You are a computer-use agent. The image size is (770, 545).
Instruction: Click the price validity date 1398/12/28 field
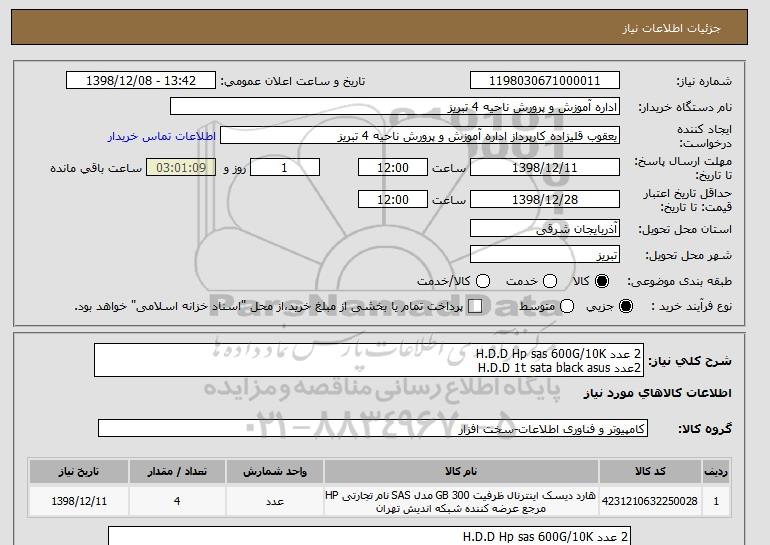pos(545,199)
